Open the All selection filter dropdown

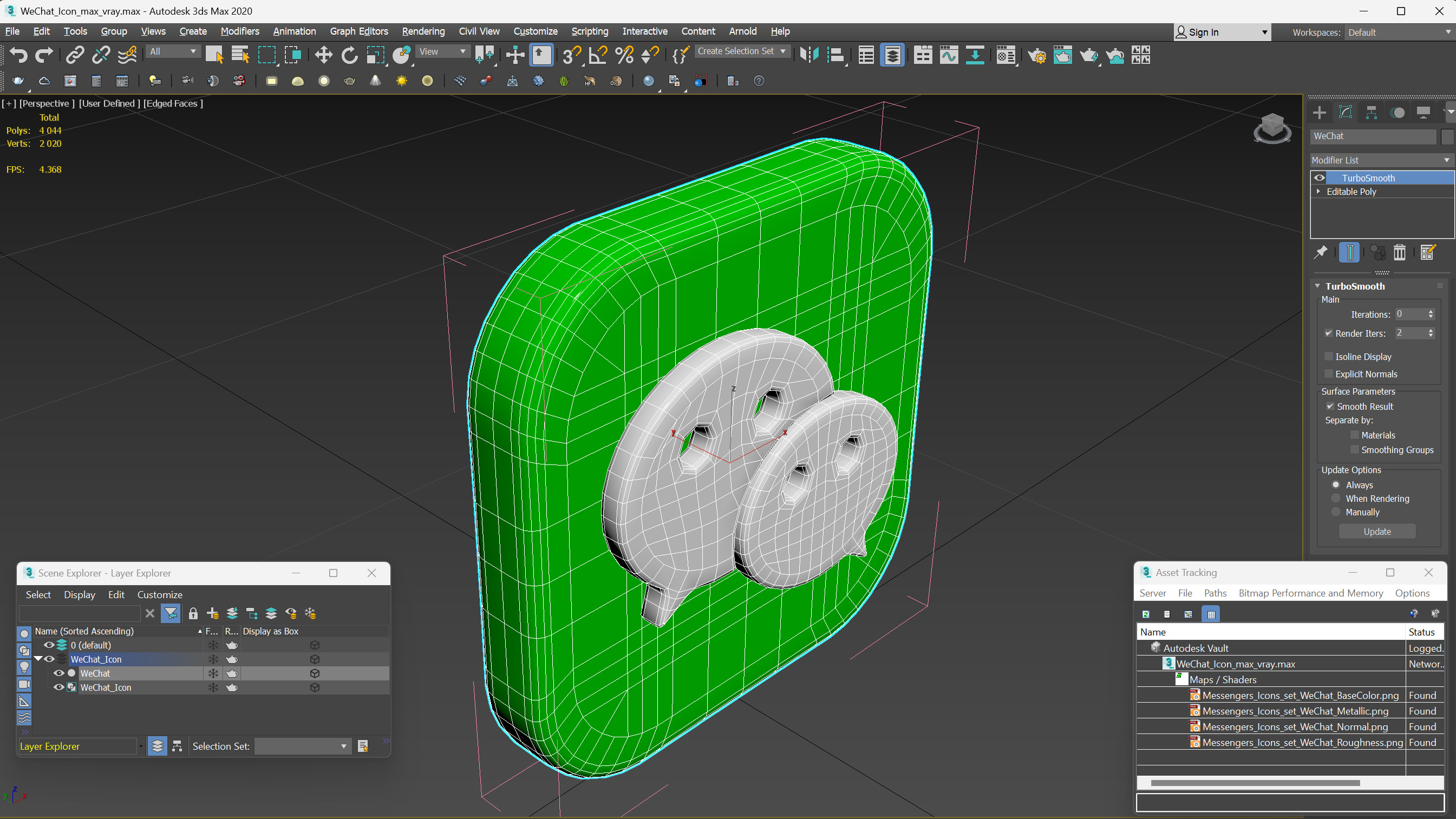(173, 51)
